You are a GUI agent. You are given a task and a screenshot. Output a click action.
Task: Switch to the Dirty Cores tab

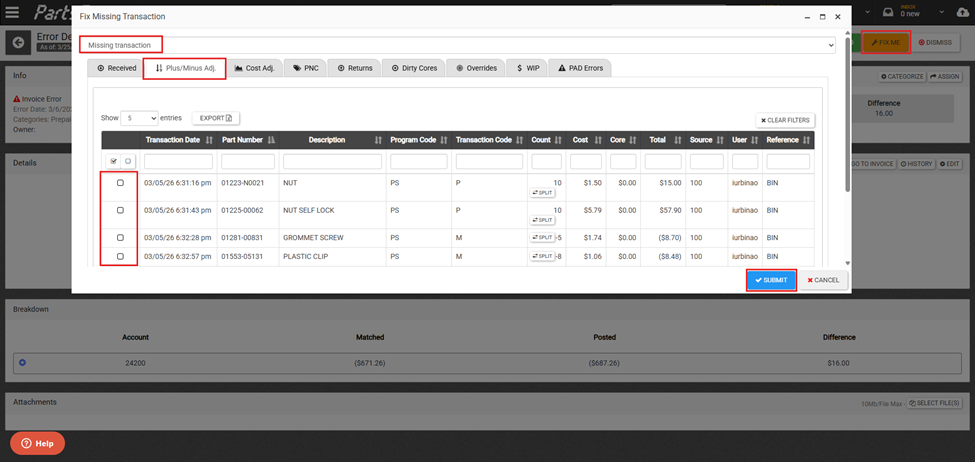click(x=414, y=68)
